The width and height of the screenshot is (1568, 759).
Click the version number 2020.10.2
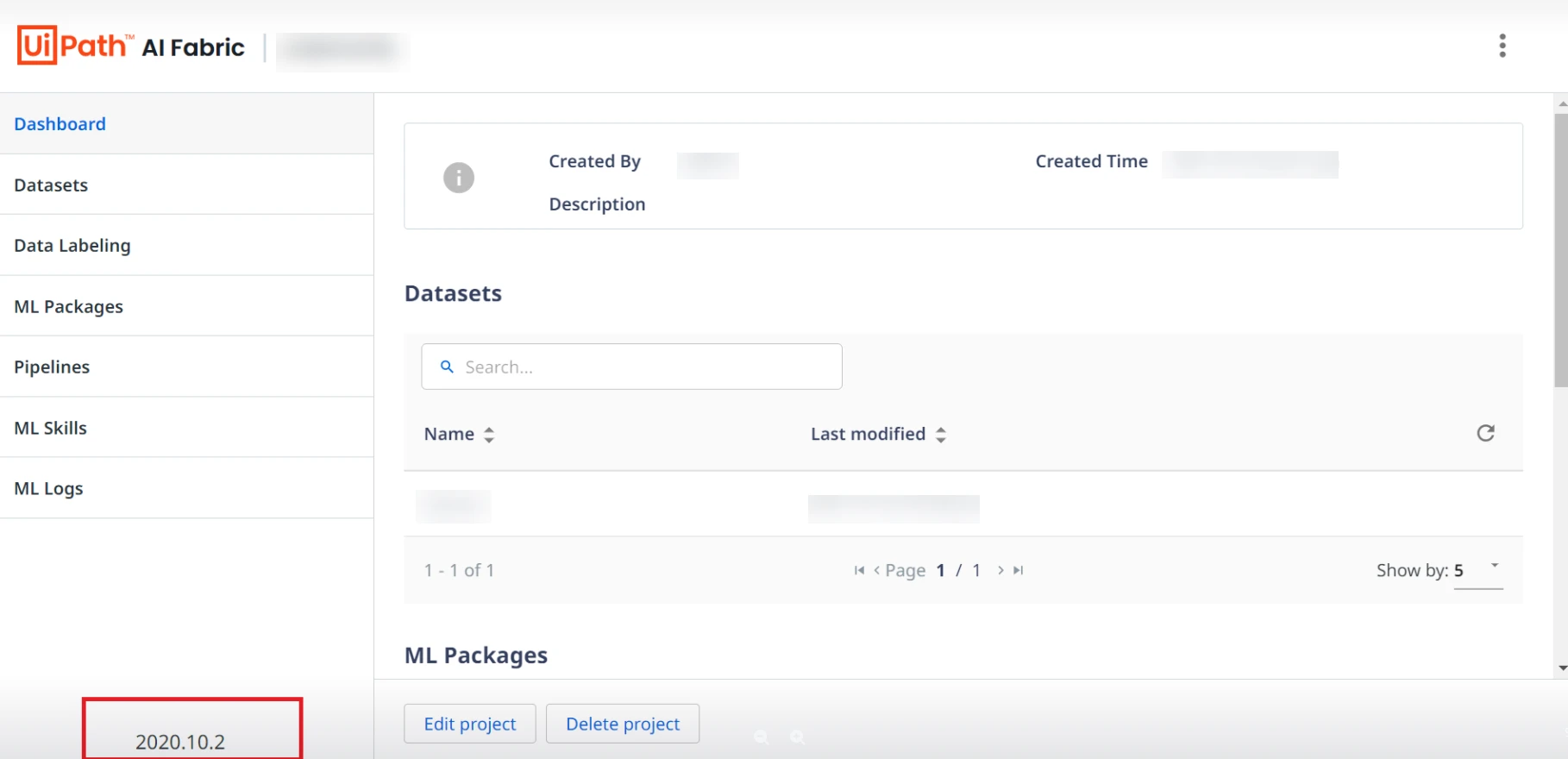[180, 742]
